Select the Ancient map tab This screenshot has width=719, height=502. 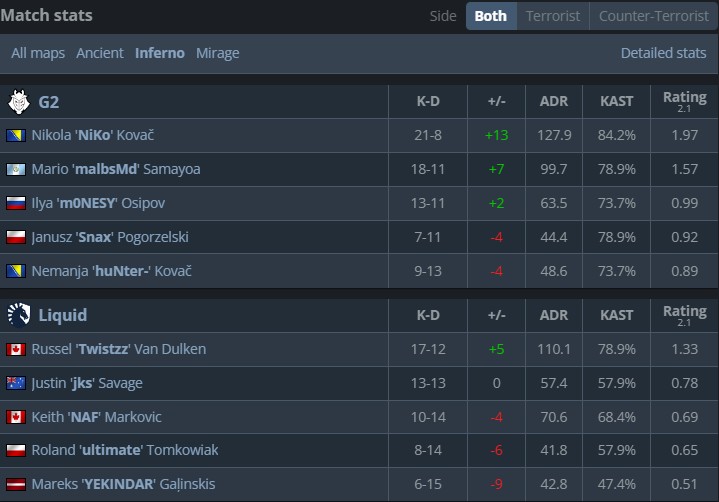tap(100, 53)
